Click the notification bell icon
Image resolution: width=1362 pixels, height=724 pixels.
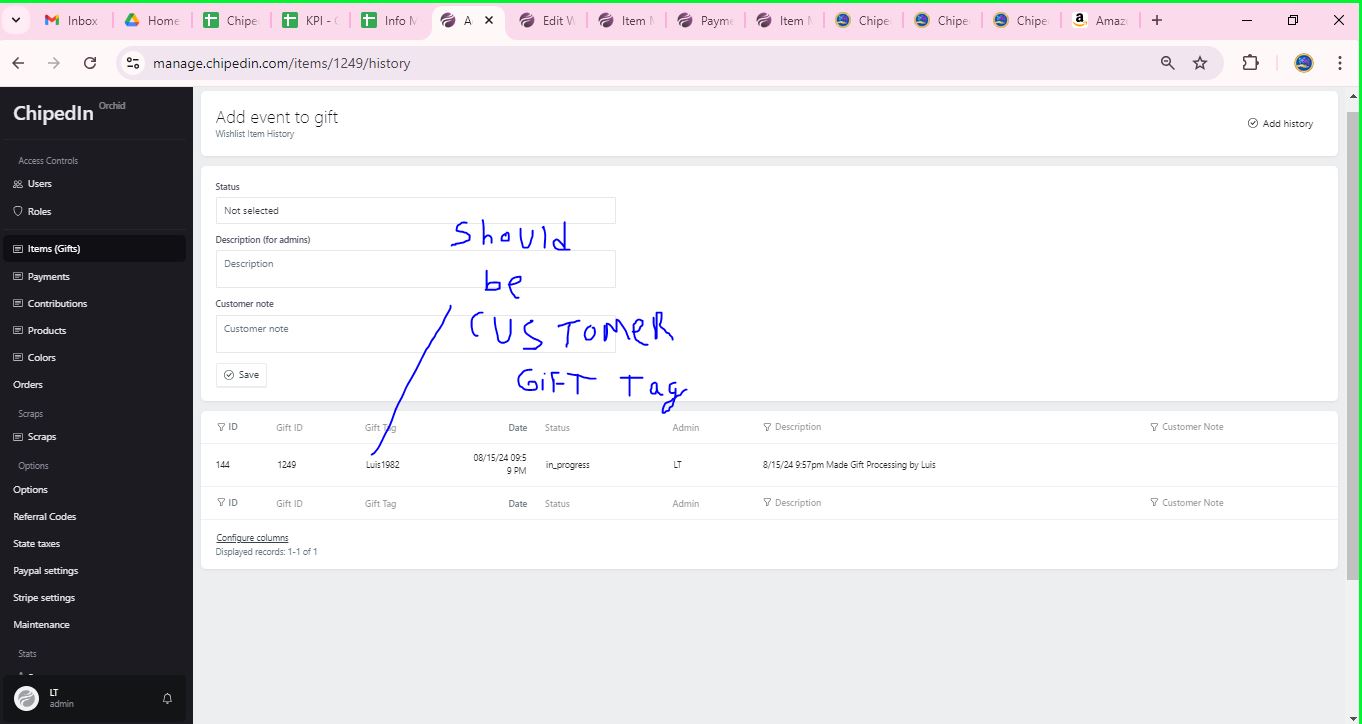coord(167,699)
